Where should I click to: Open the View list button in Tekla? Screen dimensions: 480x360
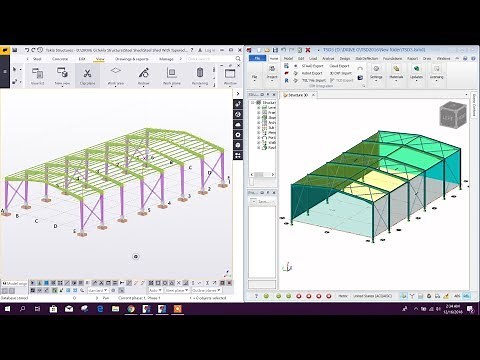[x=37, y=76]
